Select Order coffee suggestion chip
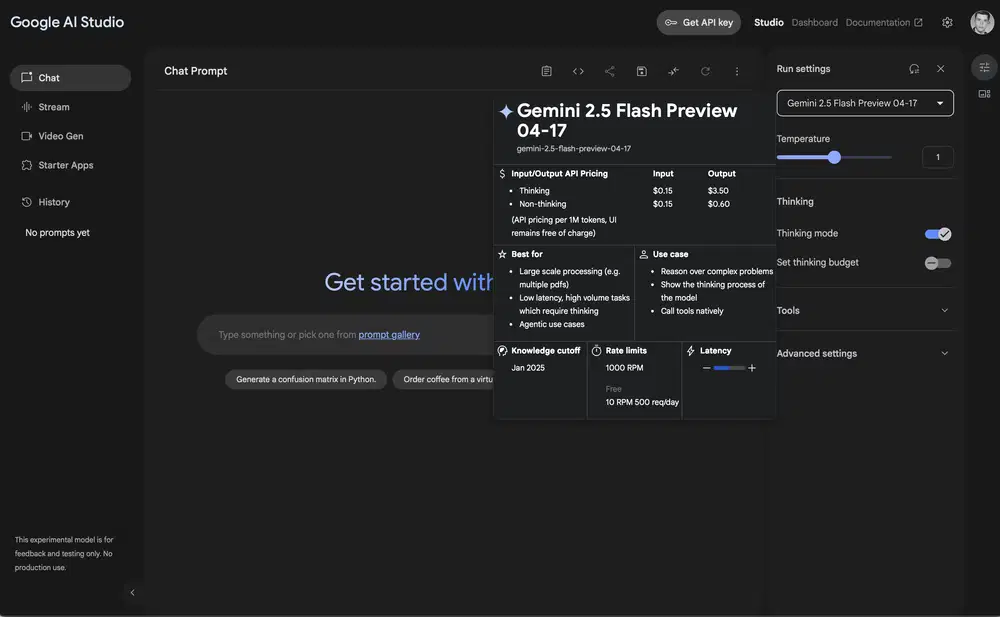Image resolution: width=1000 pixels, height=617 pixels. click(443, 379)
